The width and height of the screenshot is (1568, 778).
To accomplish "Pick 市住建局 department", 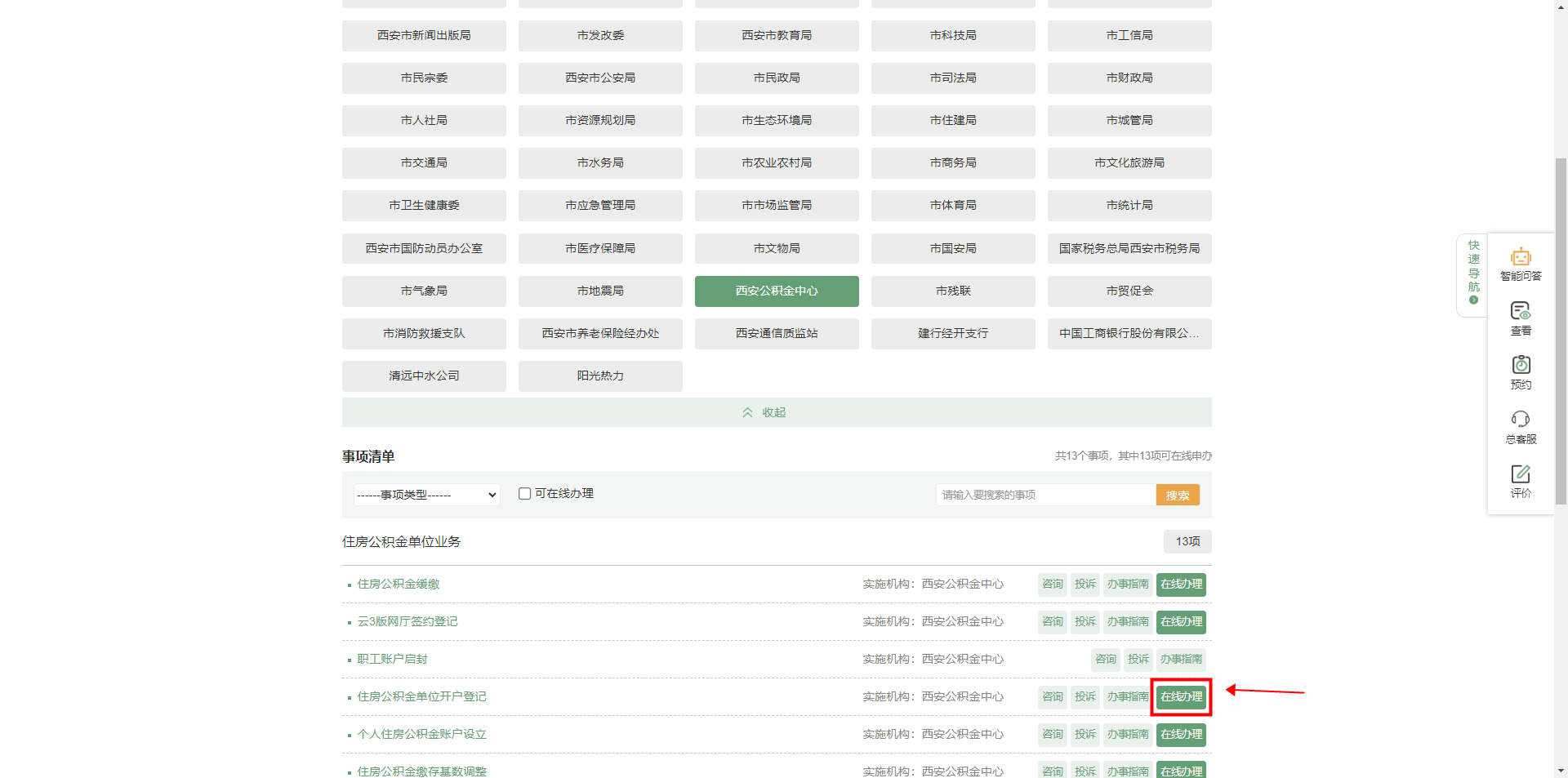I will click(x=953, y=120).
